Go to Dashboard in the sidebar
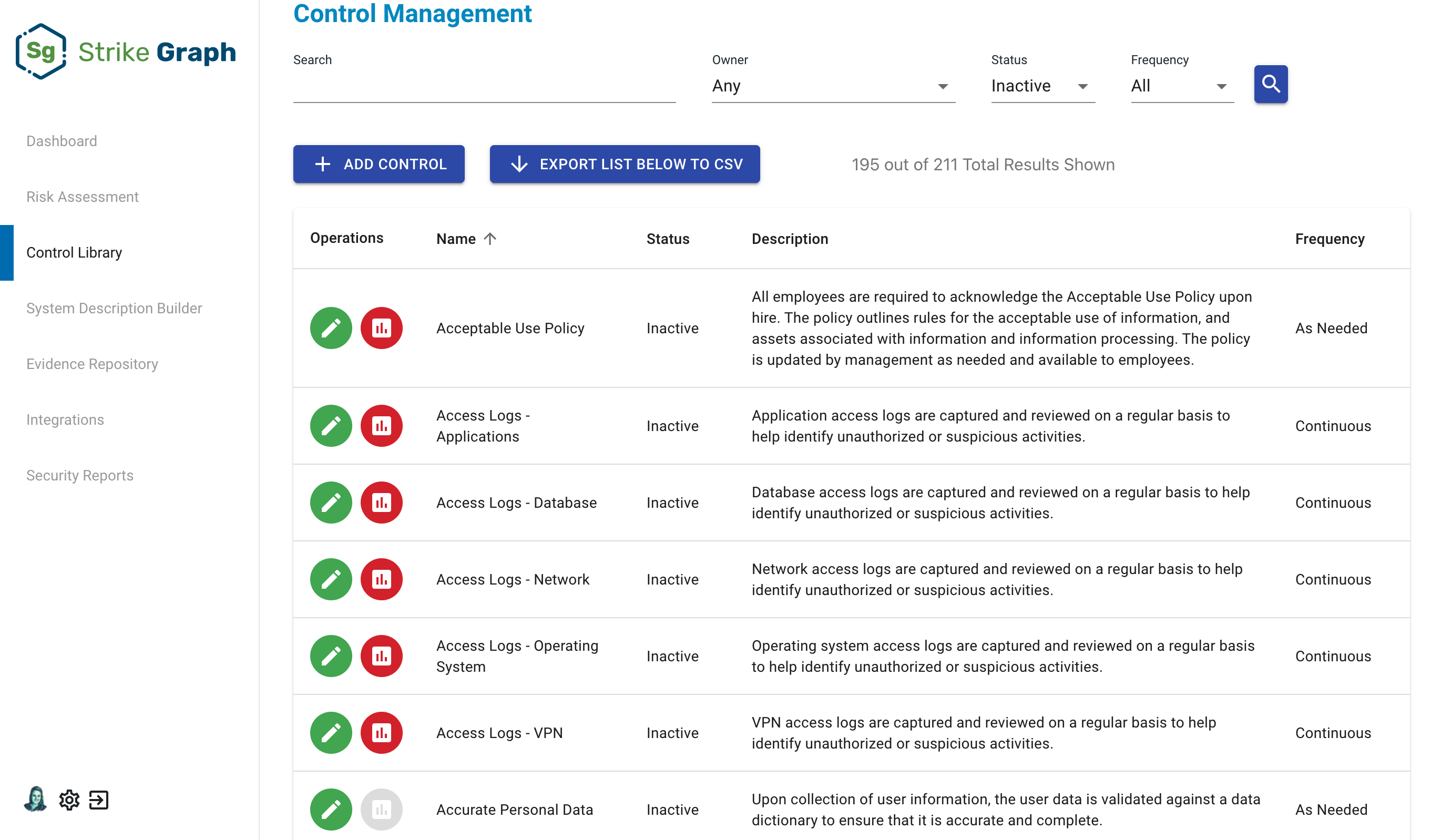1431x840 pixels. tap(62, 141)
